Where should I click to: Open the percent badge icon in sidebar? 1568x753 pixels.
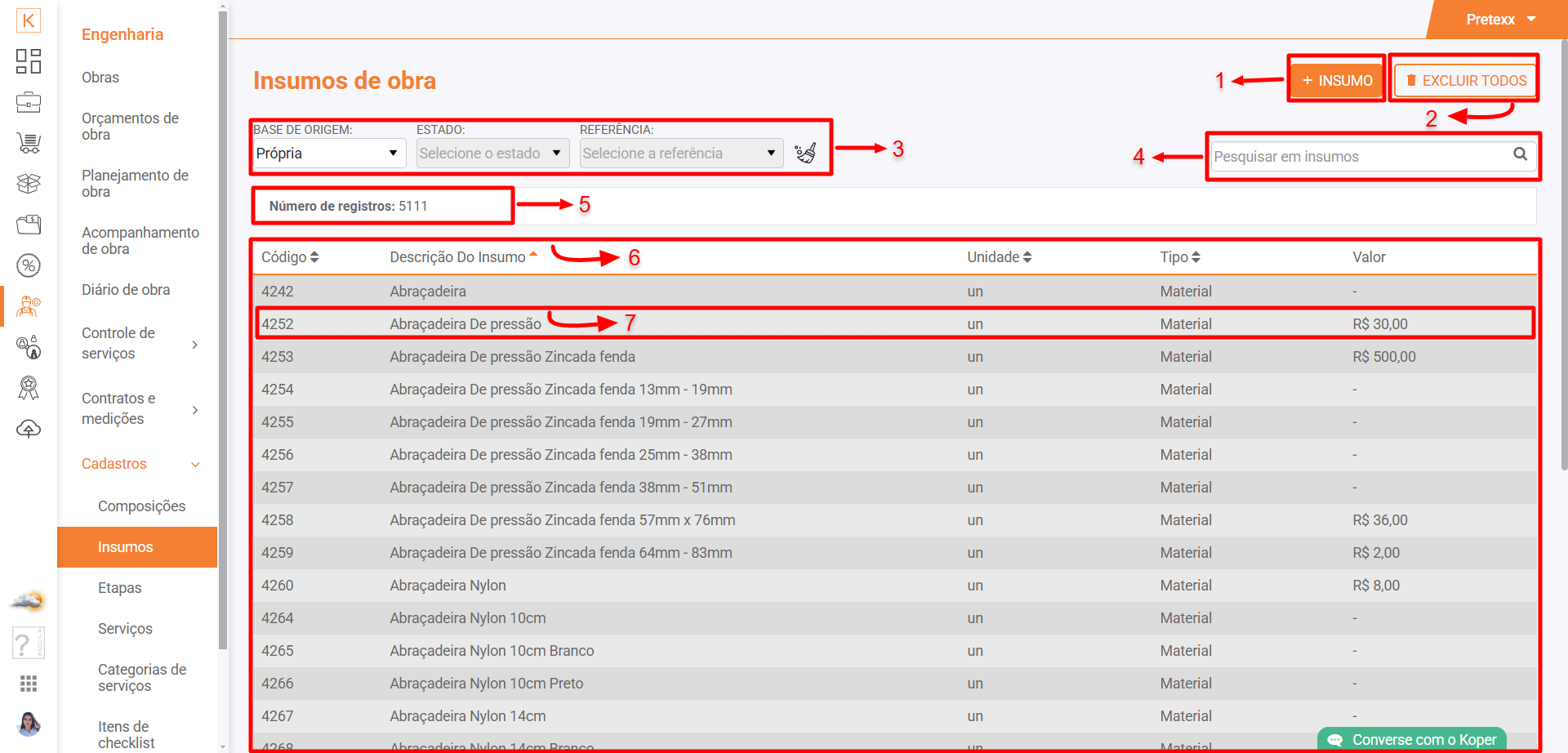pyautogui.click(x=29, y=265)
